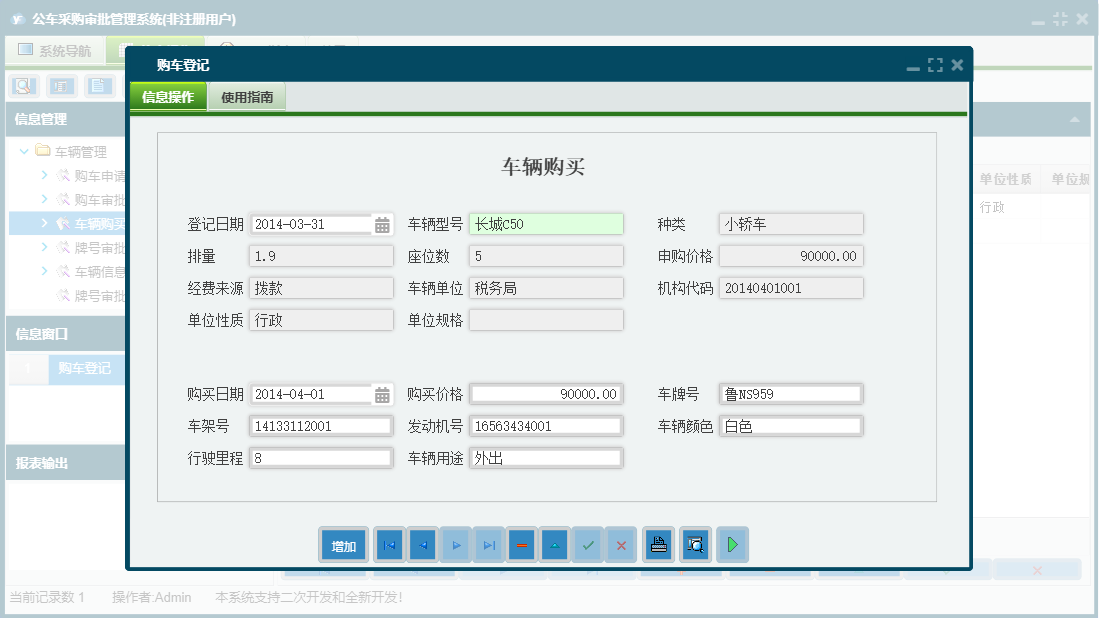Viewport: 1099px width, 618px height.
Task: Click the 增加 (Add) button
Action: (344, 546)
